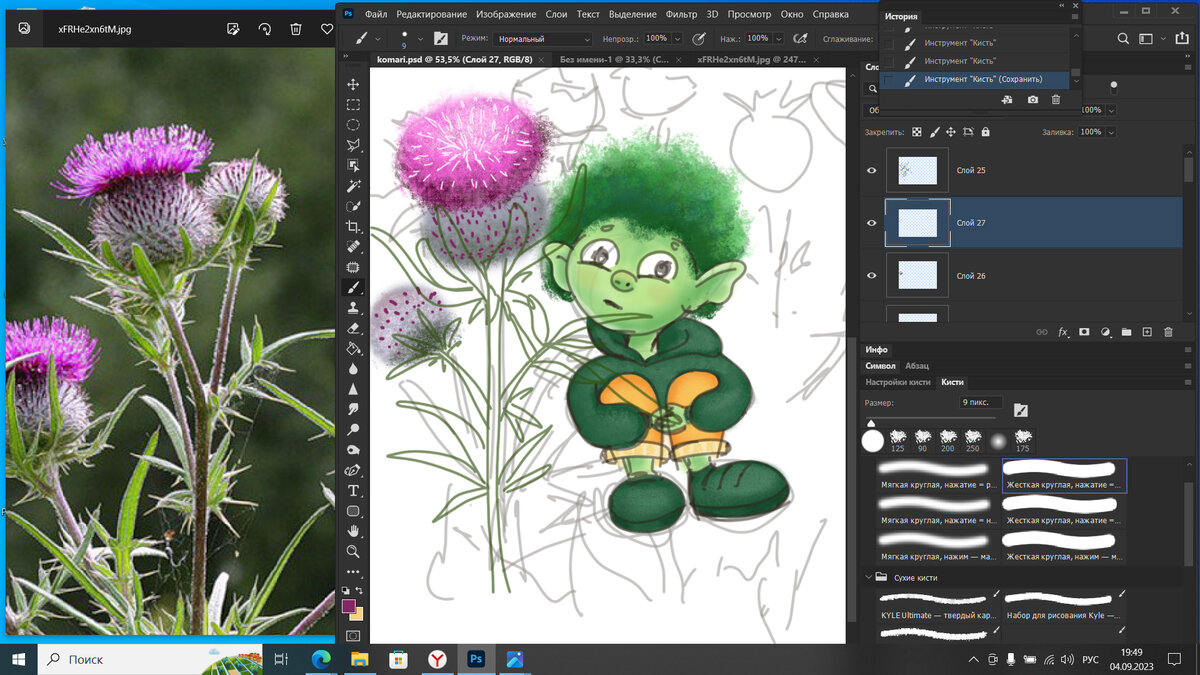Hide layer Слой 27
Image resolution: width=1200 pixels, height=675 pixels.
click(871, 223)
